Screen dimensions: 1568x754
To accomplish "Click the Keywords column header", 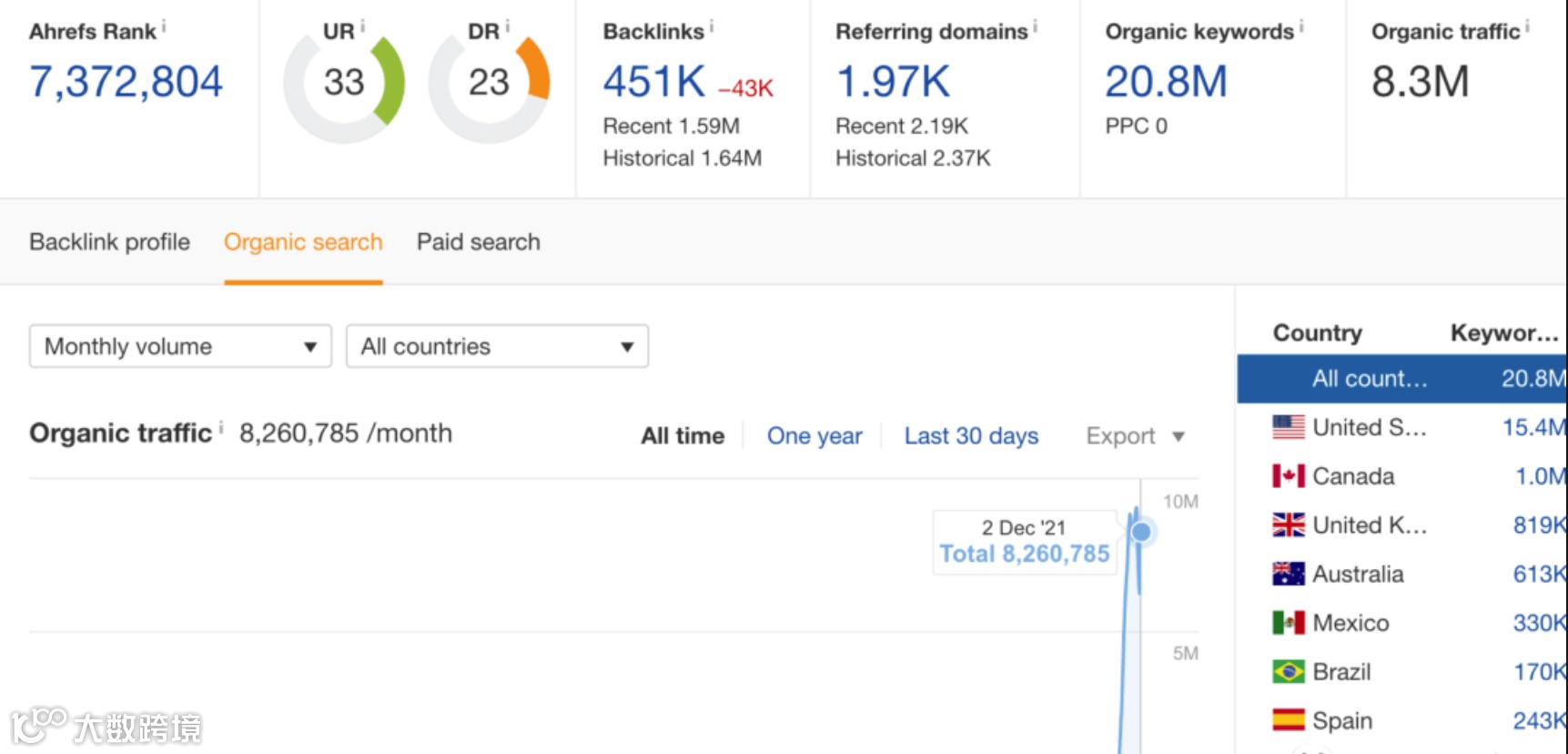I will click(1504, 333).
